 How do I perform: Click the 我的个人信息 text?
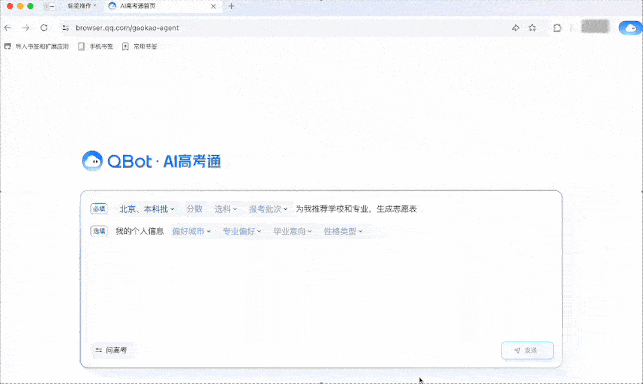tap(139, 231)
